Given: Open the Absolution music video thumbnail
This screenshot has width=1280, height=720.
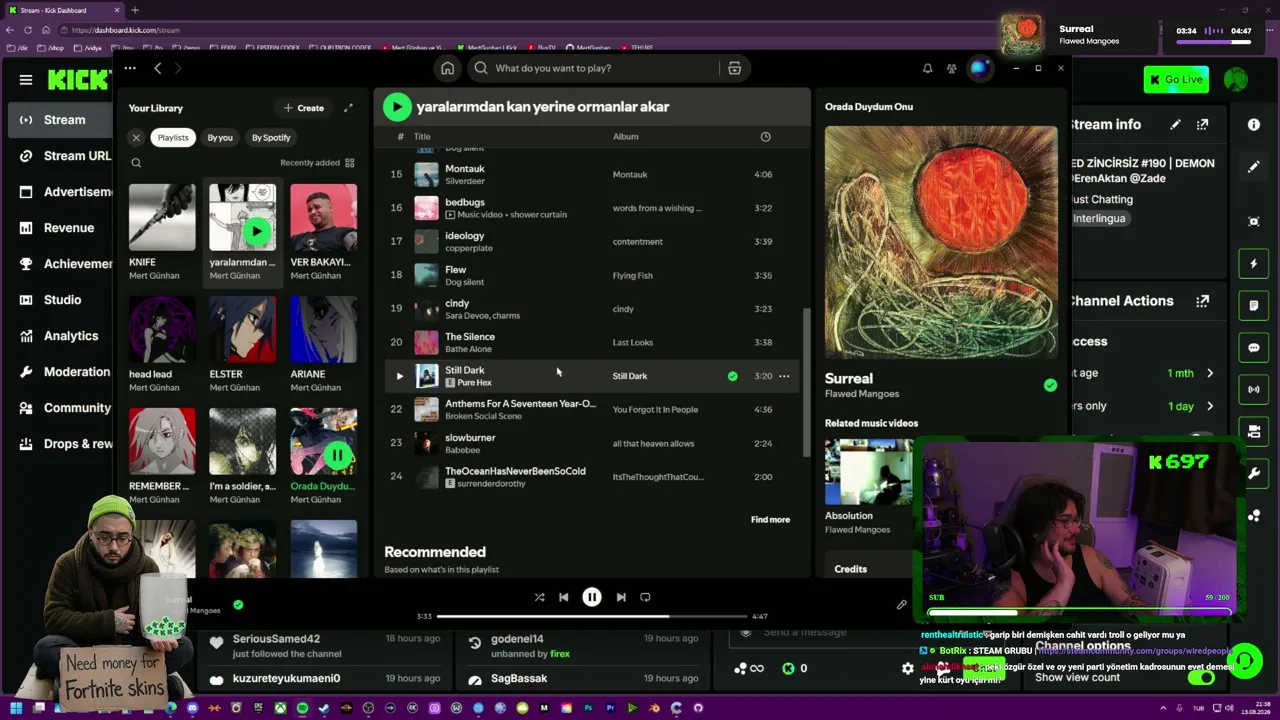Looking at the screenshot, I should click(x=868, y=471).
